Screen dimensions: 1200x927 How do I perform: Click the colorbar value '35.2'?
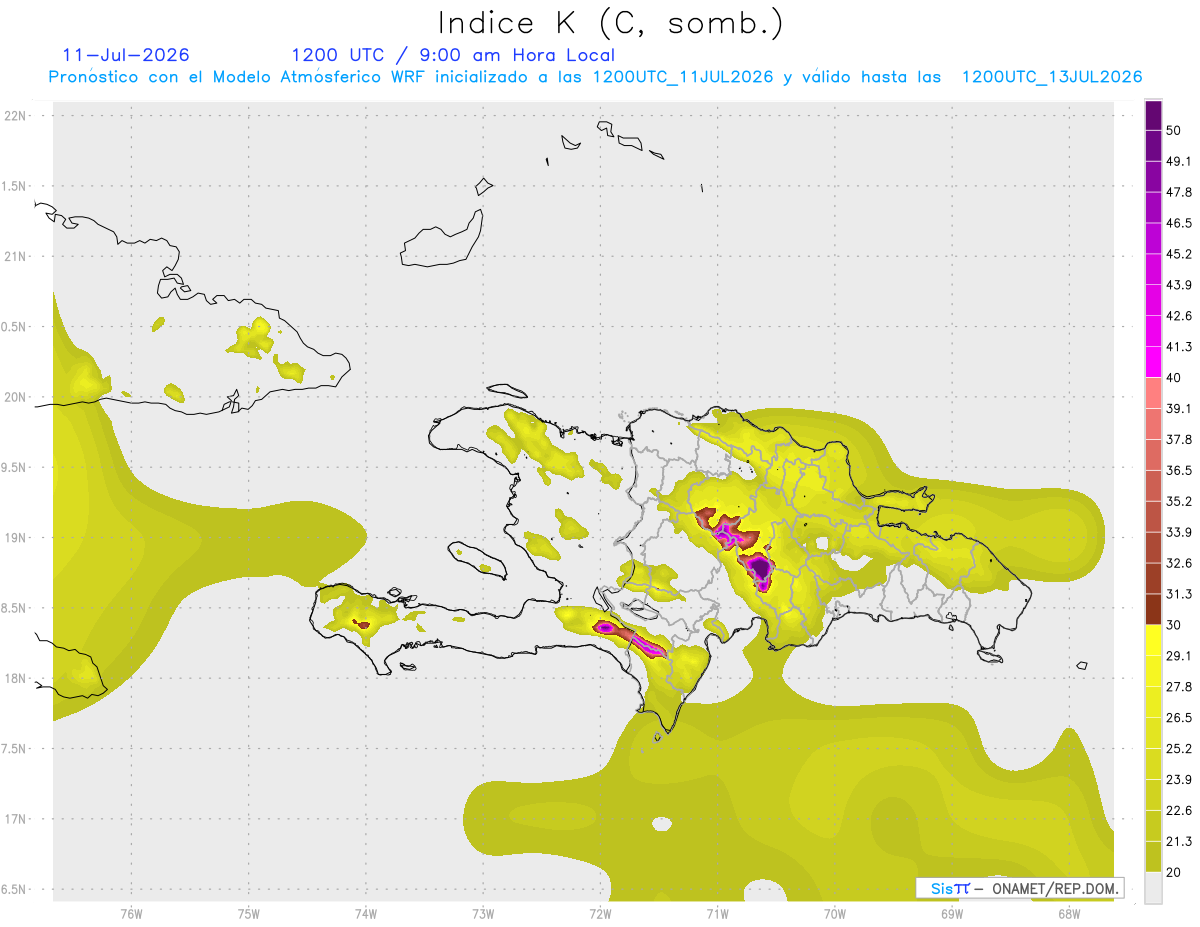tap(1179, 501)
